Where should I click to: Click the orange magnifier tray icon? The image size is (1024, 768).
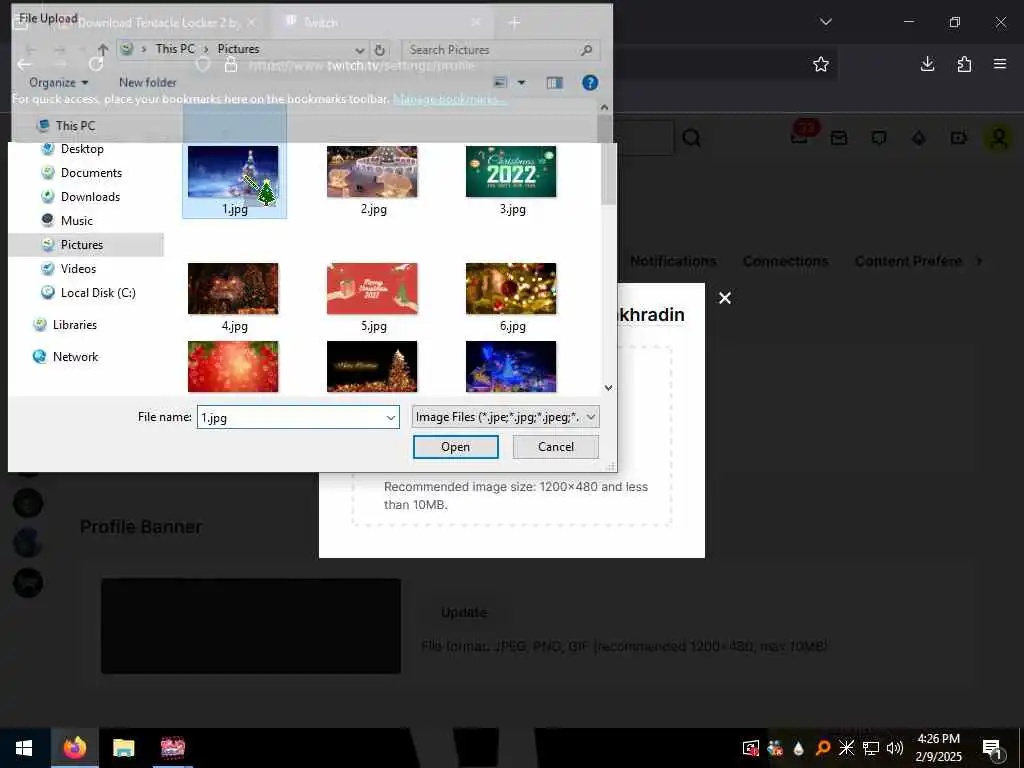coord(823,748)
